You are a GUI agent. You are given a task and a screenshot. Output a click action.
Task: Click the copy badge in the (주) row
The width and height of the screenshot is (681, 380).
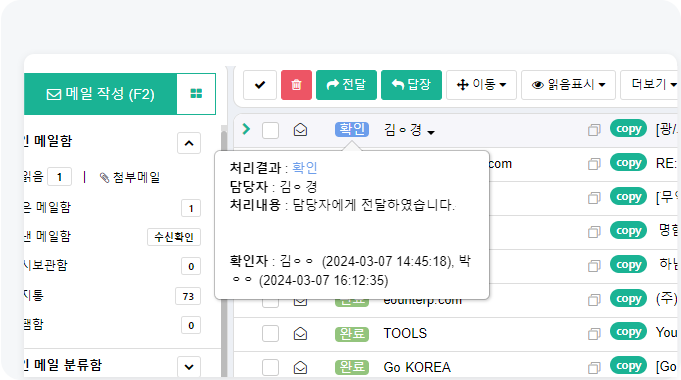[x=628, y=298]
